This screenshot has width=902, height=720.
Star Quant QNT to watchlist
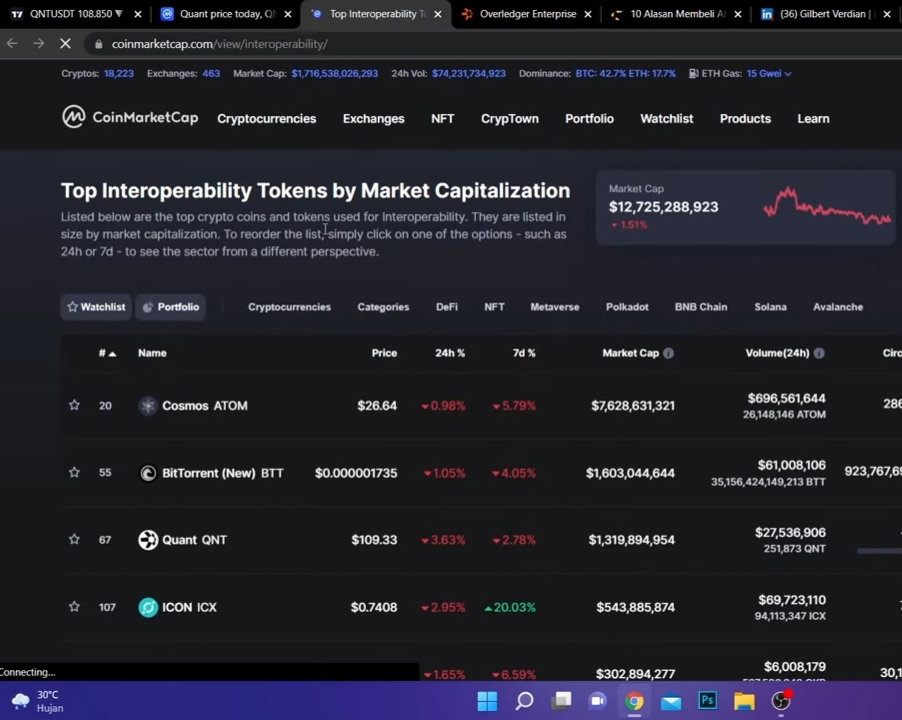pyautogui.click(x=74, y=539)
